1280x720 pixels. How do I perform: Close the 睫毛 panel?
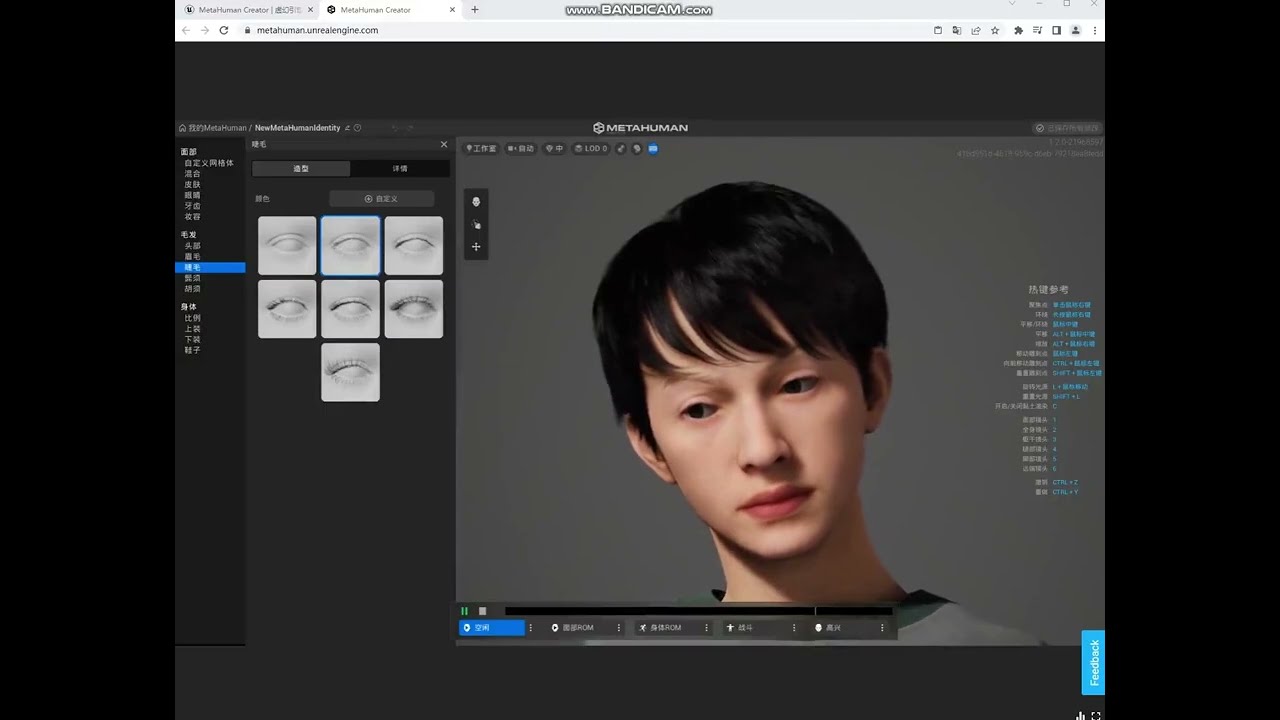444,145
